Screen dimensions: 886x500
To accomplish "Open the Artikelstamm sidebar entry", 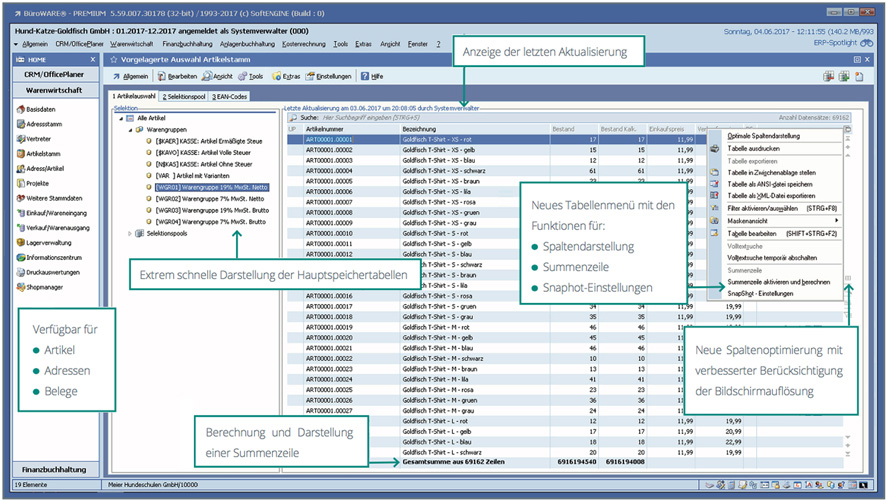I will [x=42, y=153].
